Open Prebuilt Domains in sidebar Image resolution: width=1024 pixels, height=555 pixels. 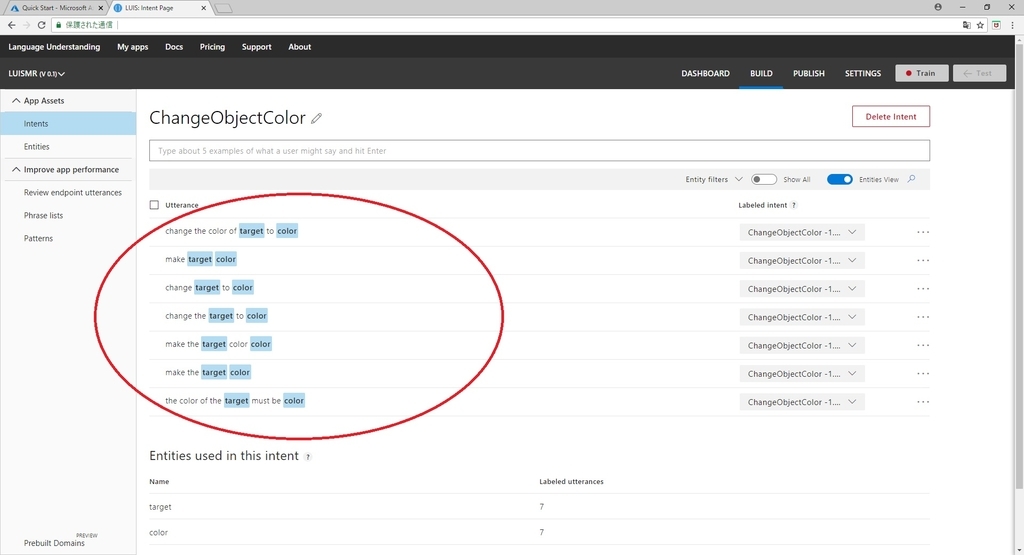pyautogui.click(x=54, y=543)
